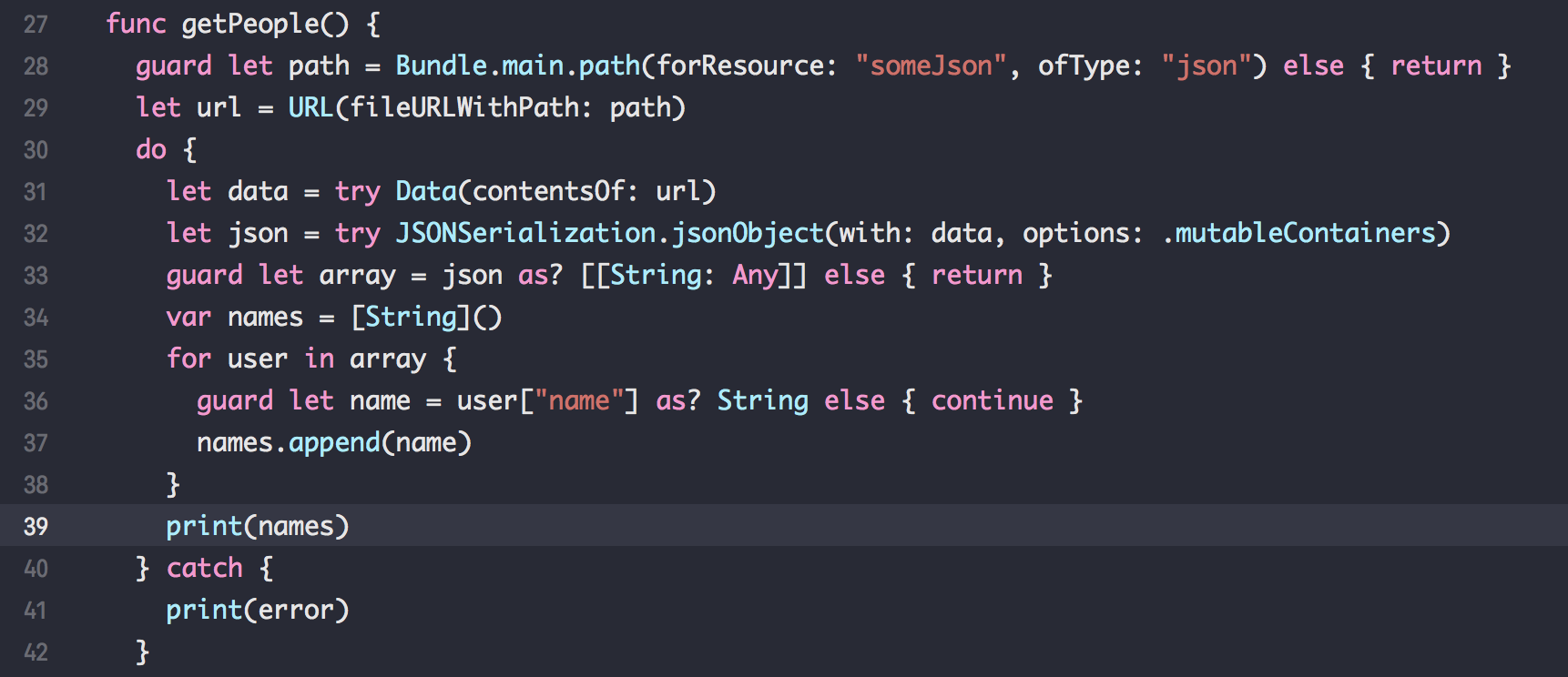This screenshot has height=677, width=1568.
Task: Click the continue keyword on line 36
Action: 992,401
